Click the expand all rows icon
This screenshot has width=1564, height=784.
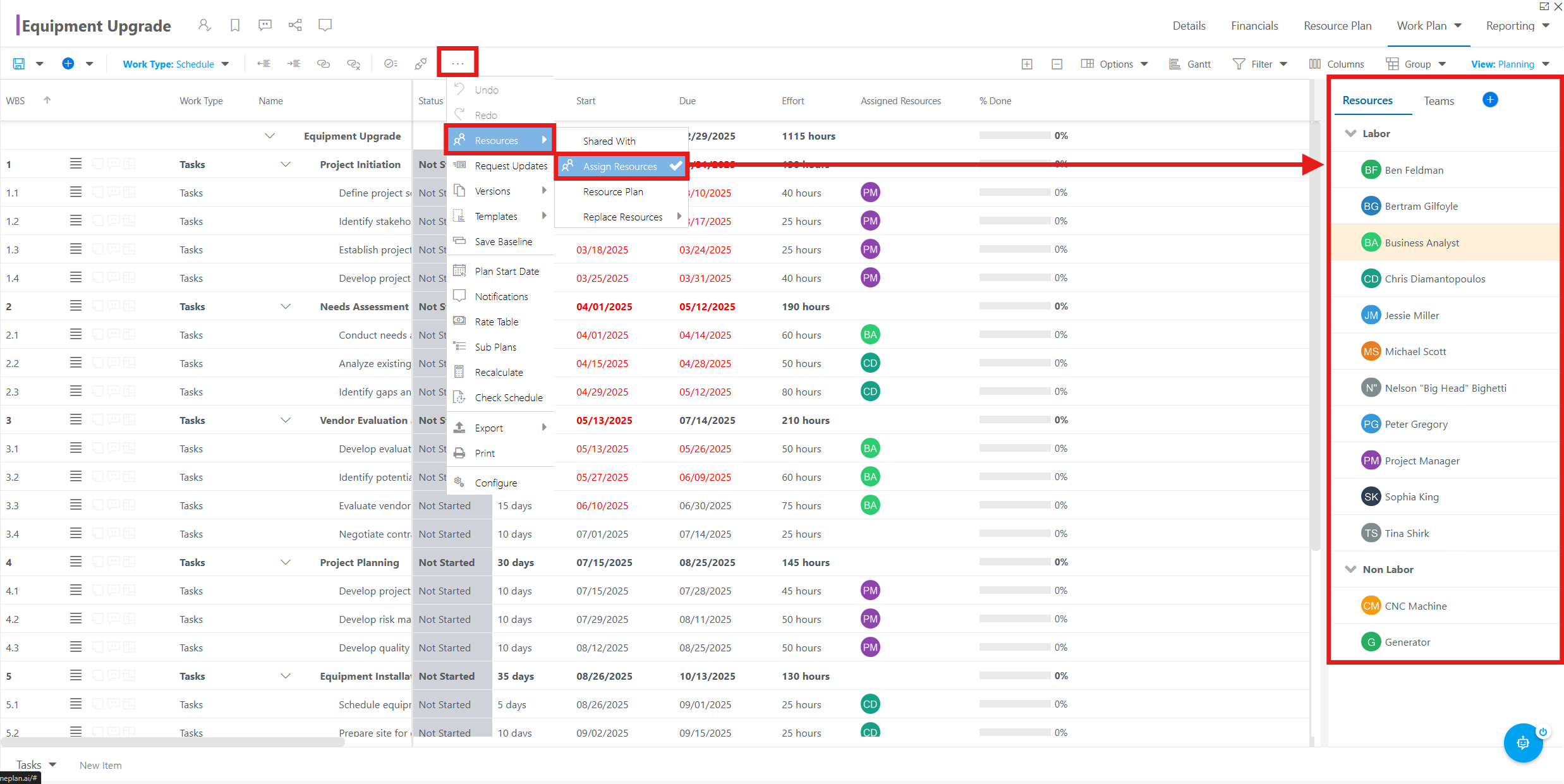pos(1027,64)
